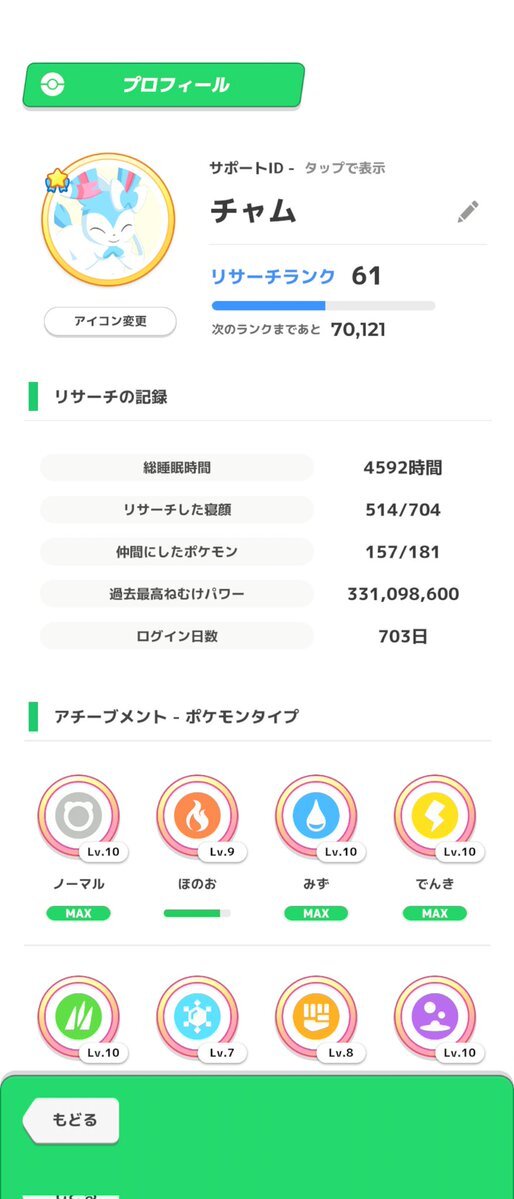Screen dimensions: 514x1199
Task: Click the Fire type progress bar
Action: [x=197, y=913]
